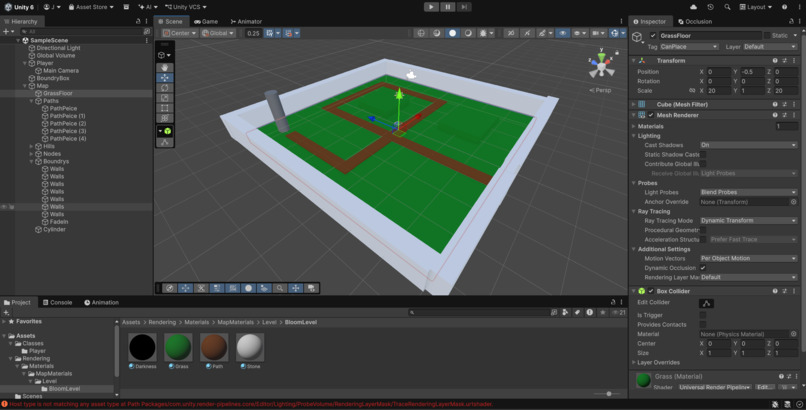Image resolution: width=806 pixels, height=410 pixels.
Task: Open the Undo History clock icon
Action: tap(710, 7)
